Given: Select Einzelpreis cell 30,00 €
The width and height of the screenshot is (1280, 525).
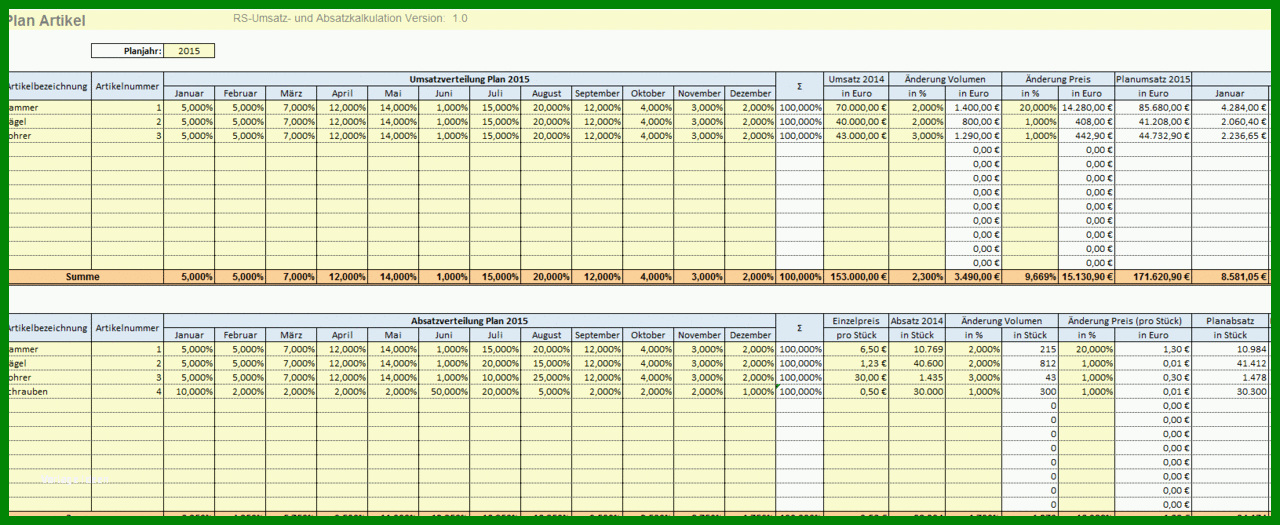Looking at the screenshot, I should [856, 377].
